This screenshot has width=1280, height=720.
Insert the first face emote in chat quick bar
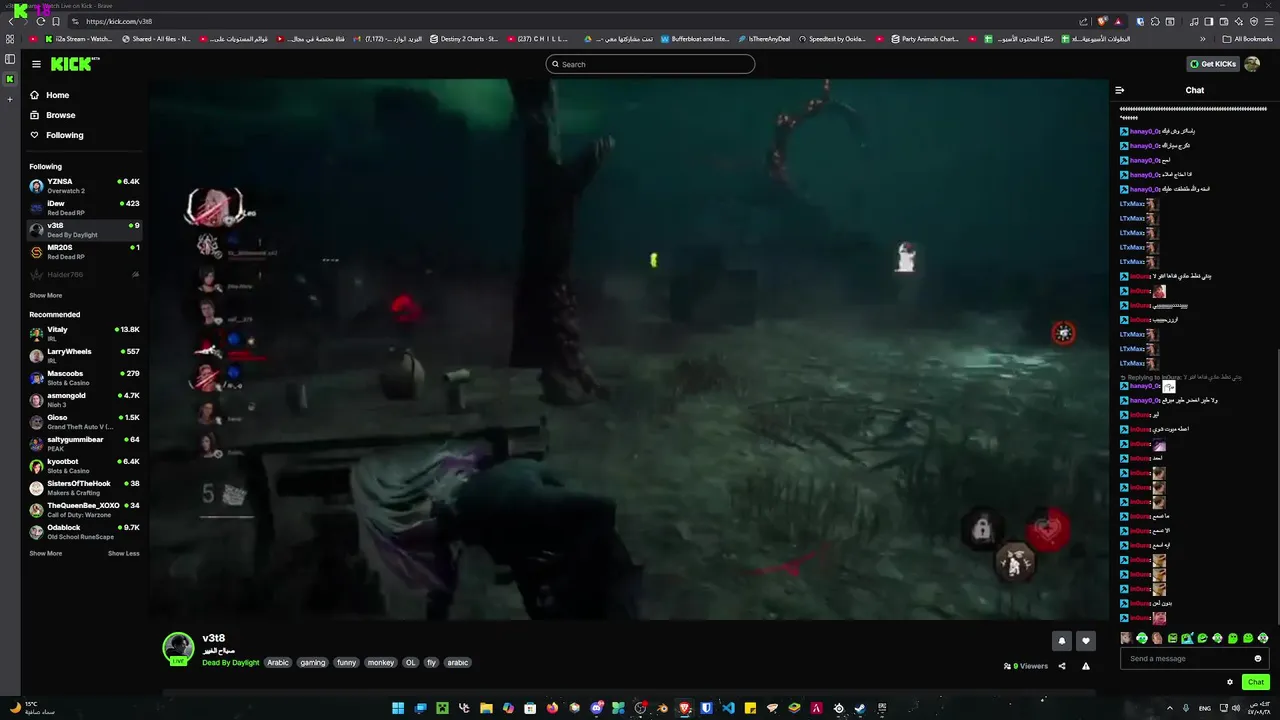(1126, 638)
